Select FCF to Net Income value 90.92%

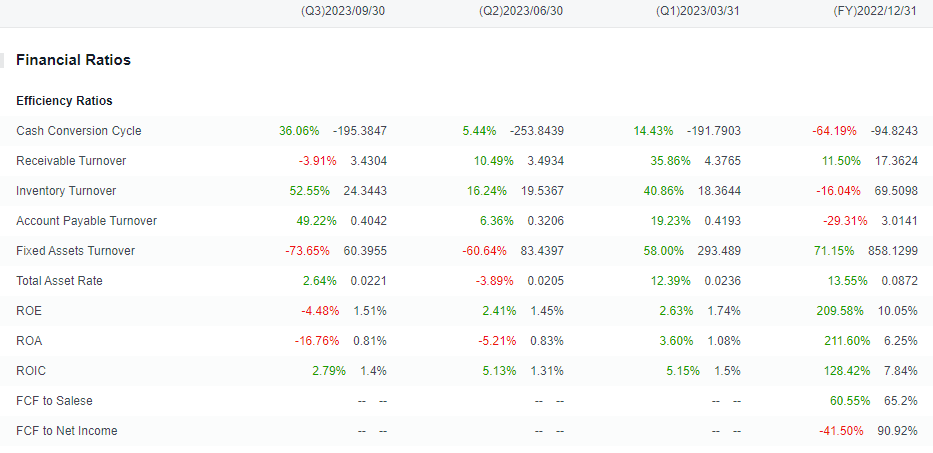(x=898, y=431)
